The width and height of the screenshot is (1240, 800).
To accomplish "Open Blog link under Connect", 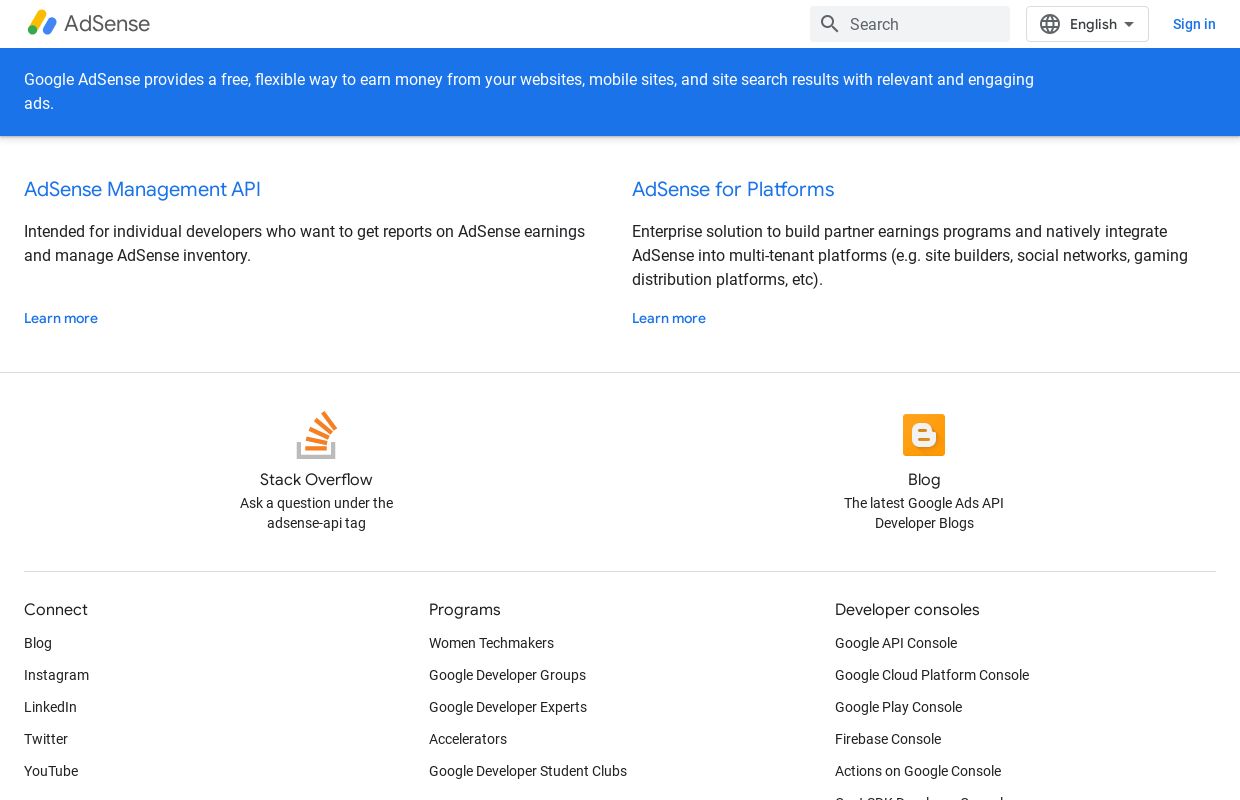I will pos(38,643).
